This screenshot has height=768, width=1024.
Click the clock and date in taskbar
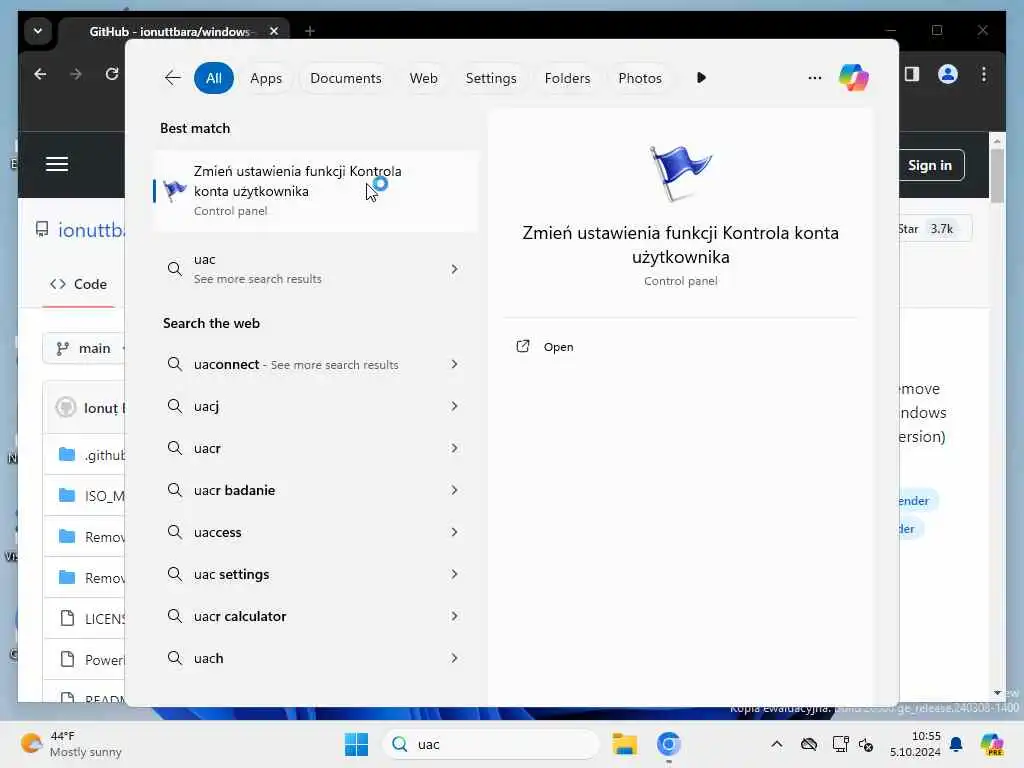(915, 744)
